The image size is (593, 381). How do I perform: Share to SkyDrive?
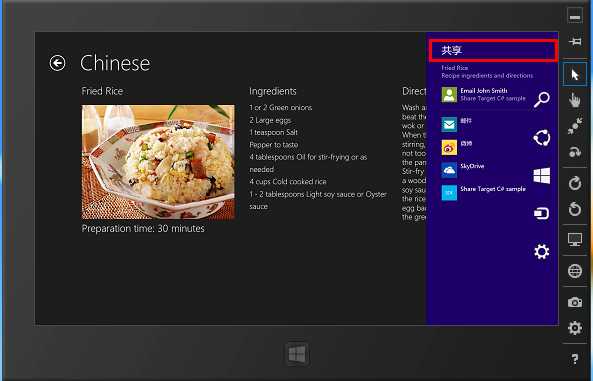pos(463,170)
